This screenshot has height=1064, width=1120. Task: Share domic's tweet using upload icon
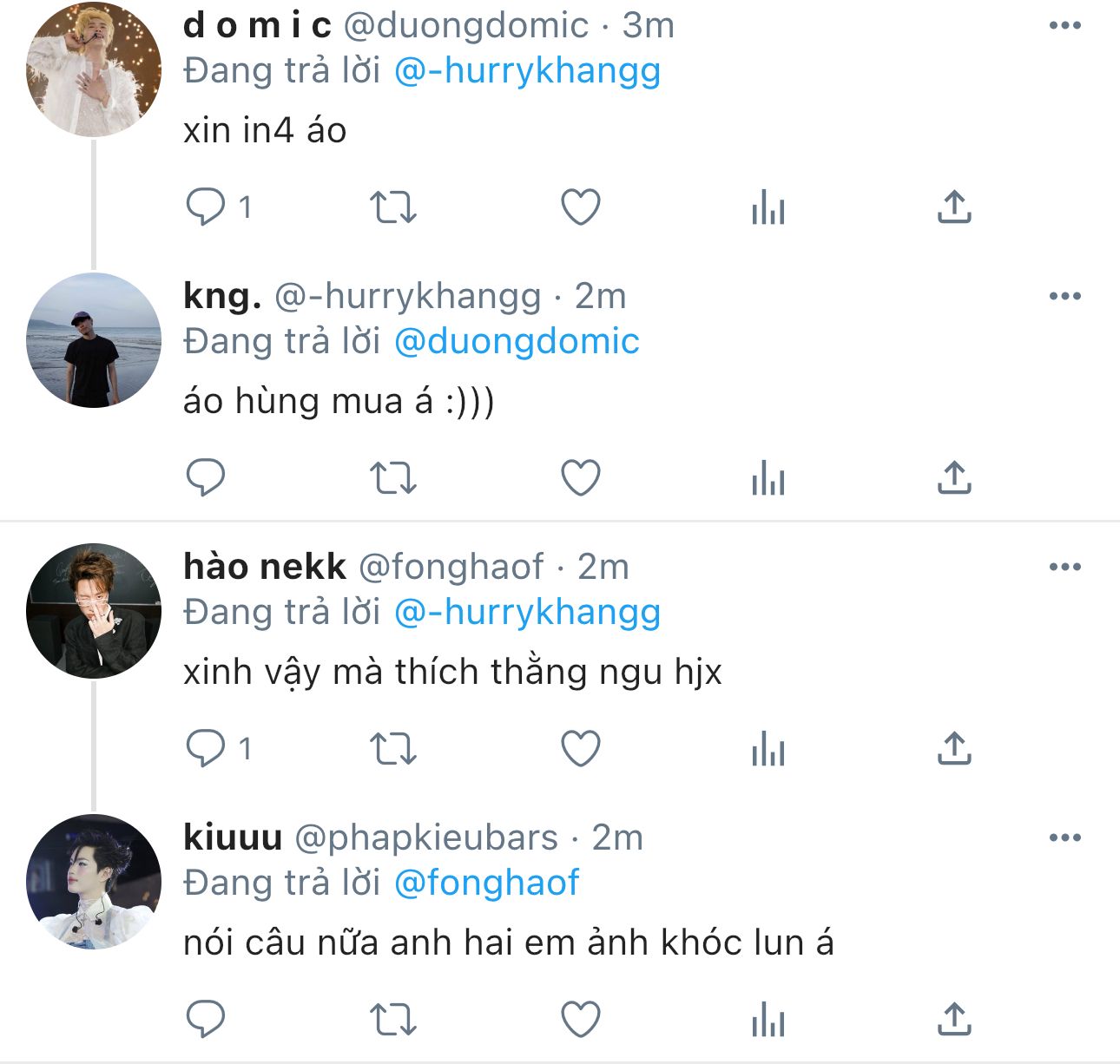954,207
